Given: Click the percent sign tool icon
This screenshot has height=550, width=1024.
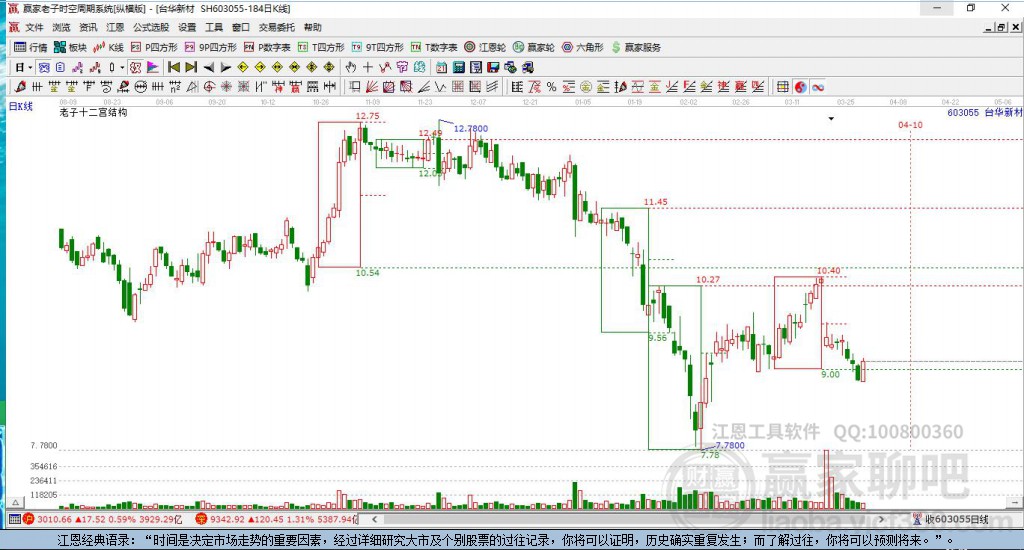Looking at the screenshot, I should (x=551, y=87).
